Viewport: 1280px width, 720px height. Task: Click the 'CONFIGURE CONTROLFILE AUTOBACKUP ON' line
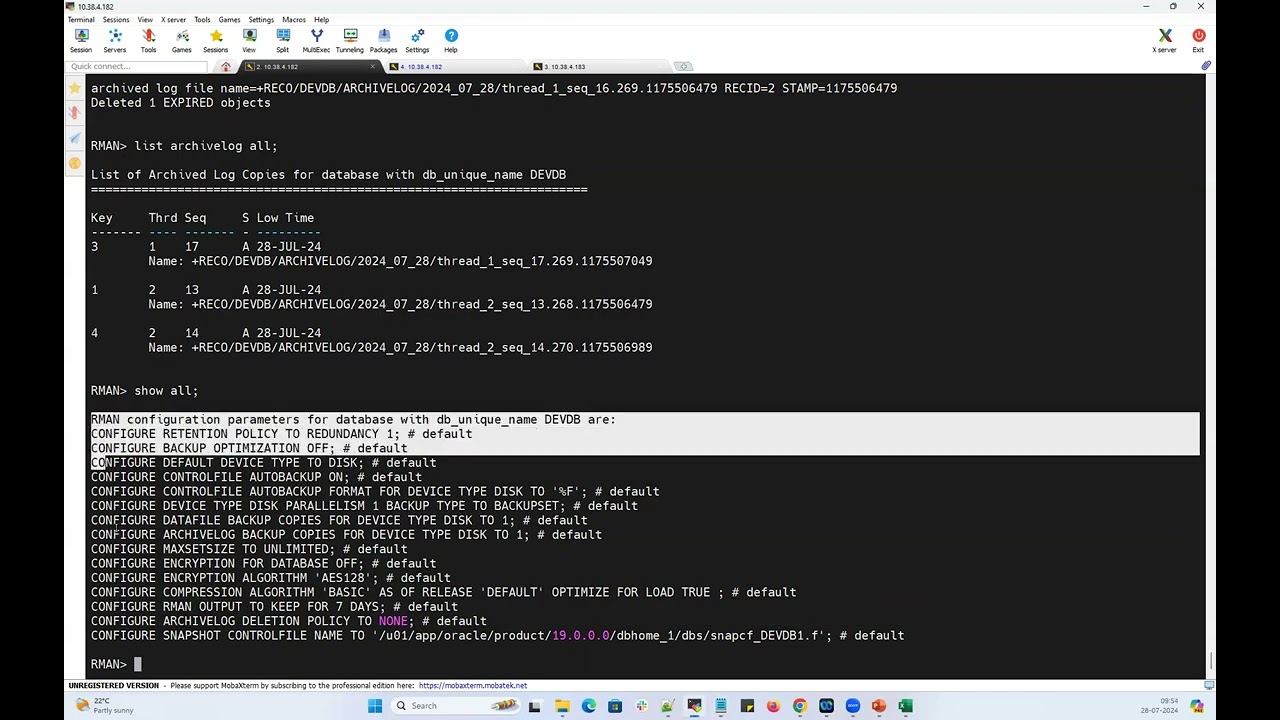tap(256, 477)
